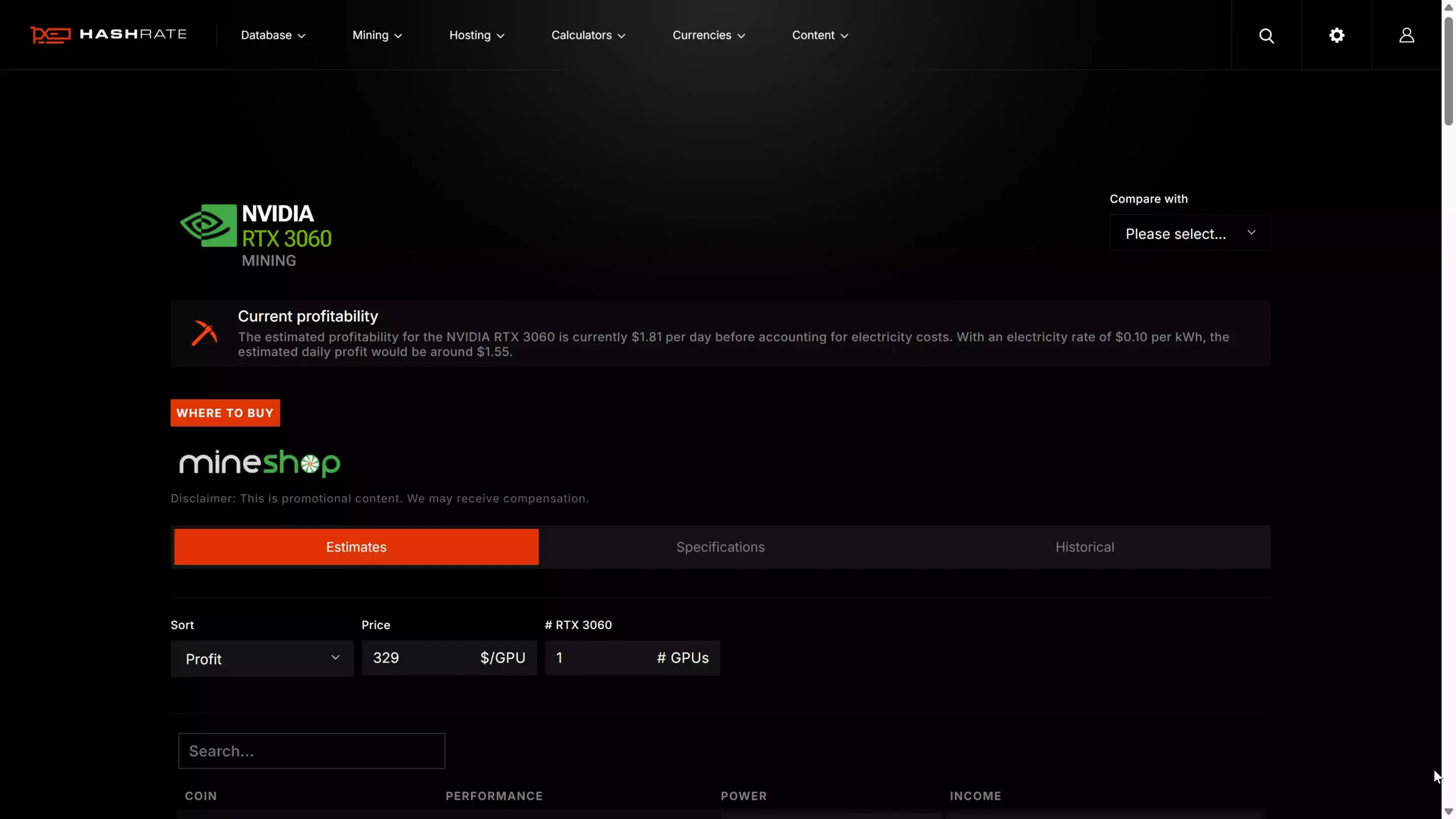Screen dimensions: 1456x819
Task: Click the Hashrate logo icon
Action: tap(51, 35)
